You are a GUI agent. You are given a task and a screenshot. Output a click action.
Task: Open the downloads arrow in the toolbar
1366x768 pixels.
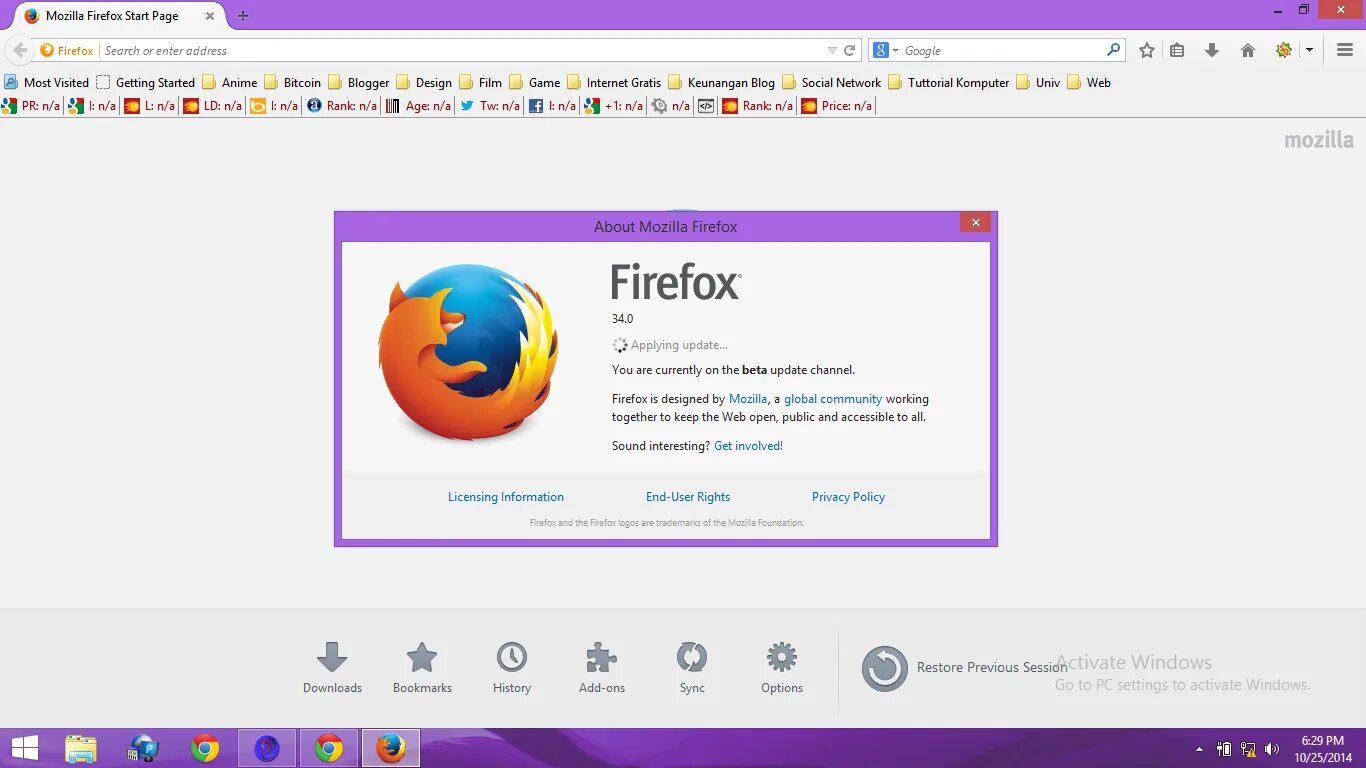1212,50
